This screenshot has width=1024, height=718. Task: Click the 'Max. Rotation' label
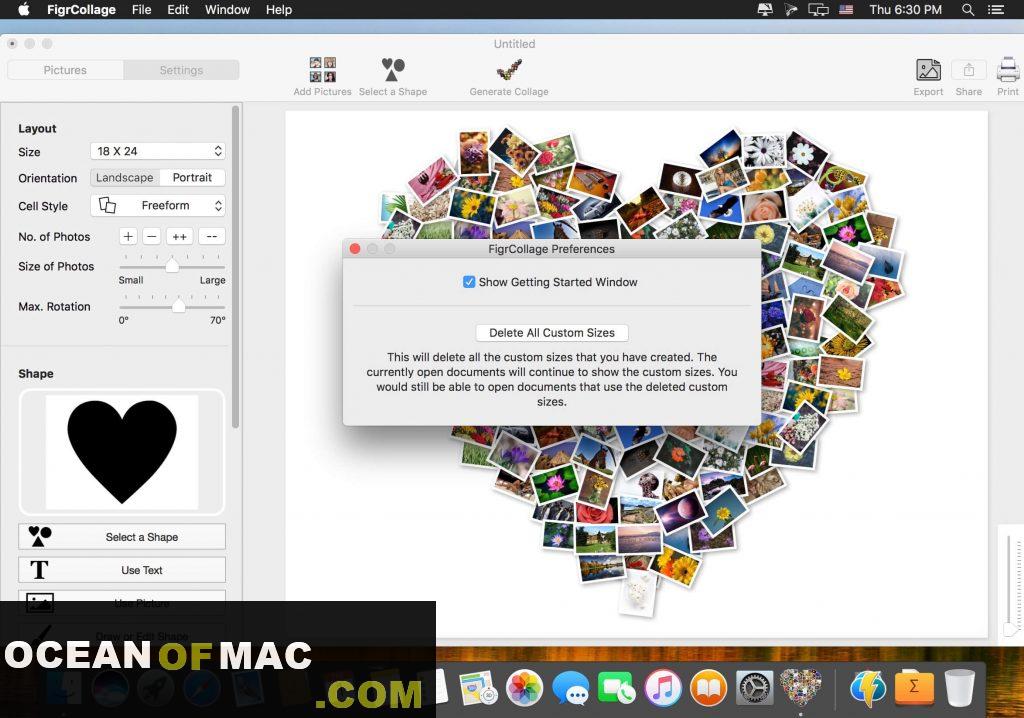pos(54,306)
